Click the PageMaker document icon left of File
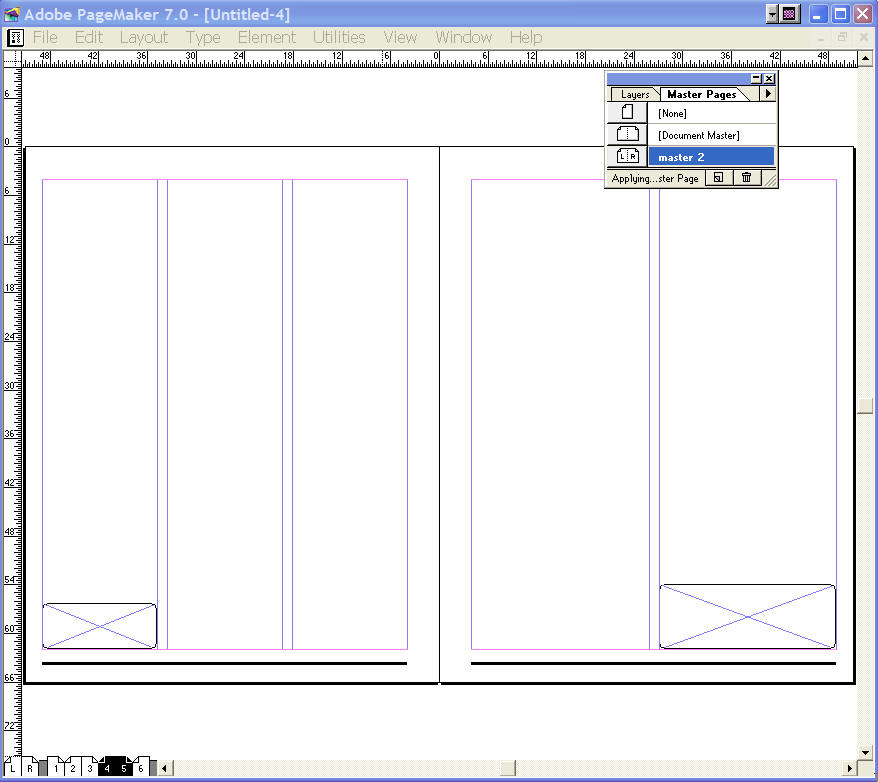 pyautogui.click(x=16, y=38)
